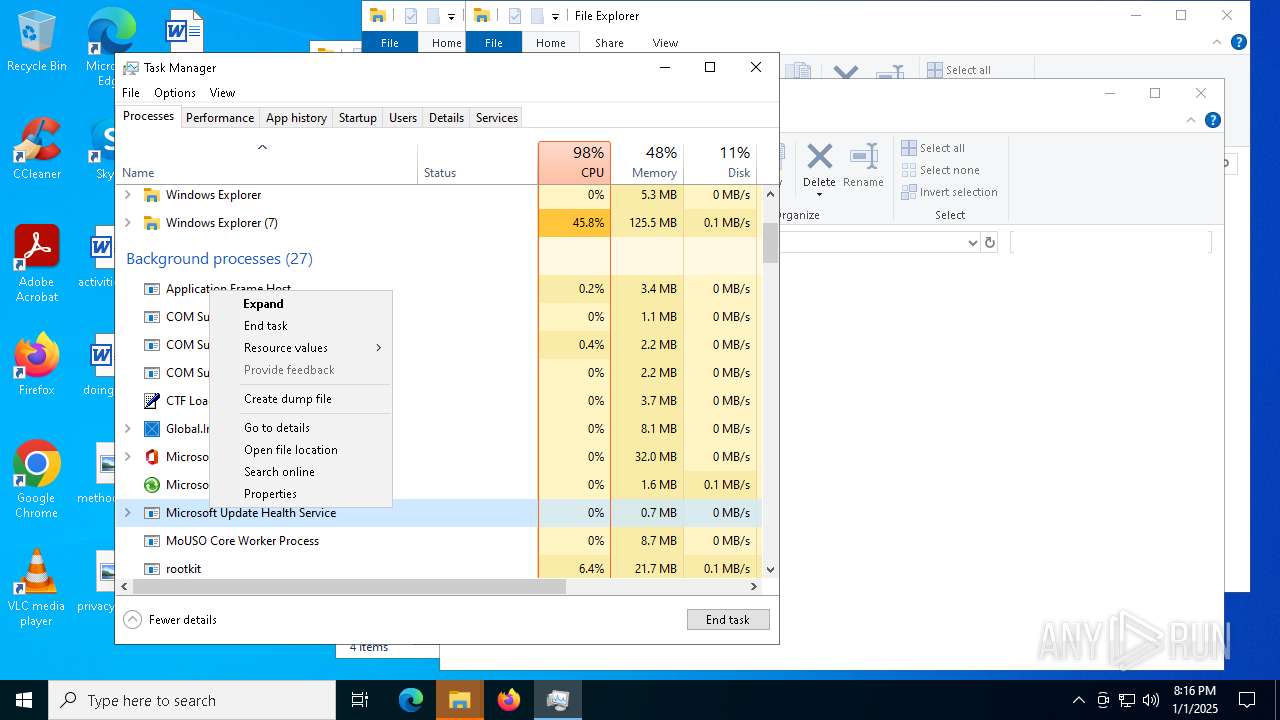
Task: Open Task Manager File menu
Action: tap(131, 93)
